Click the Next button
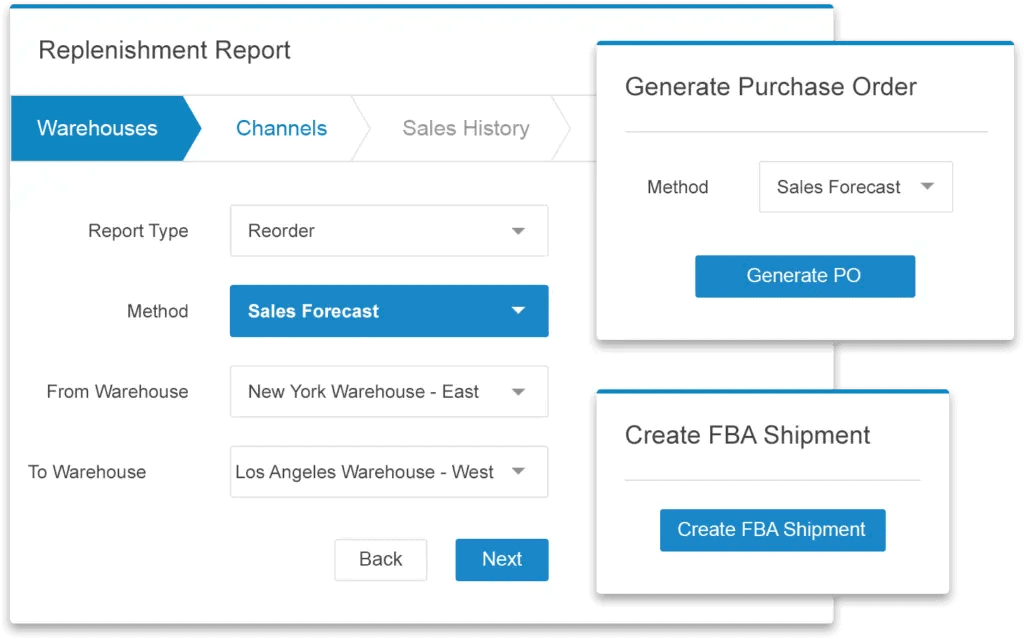Screen dimensions: 1024x639 (x=502, y=559)
